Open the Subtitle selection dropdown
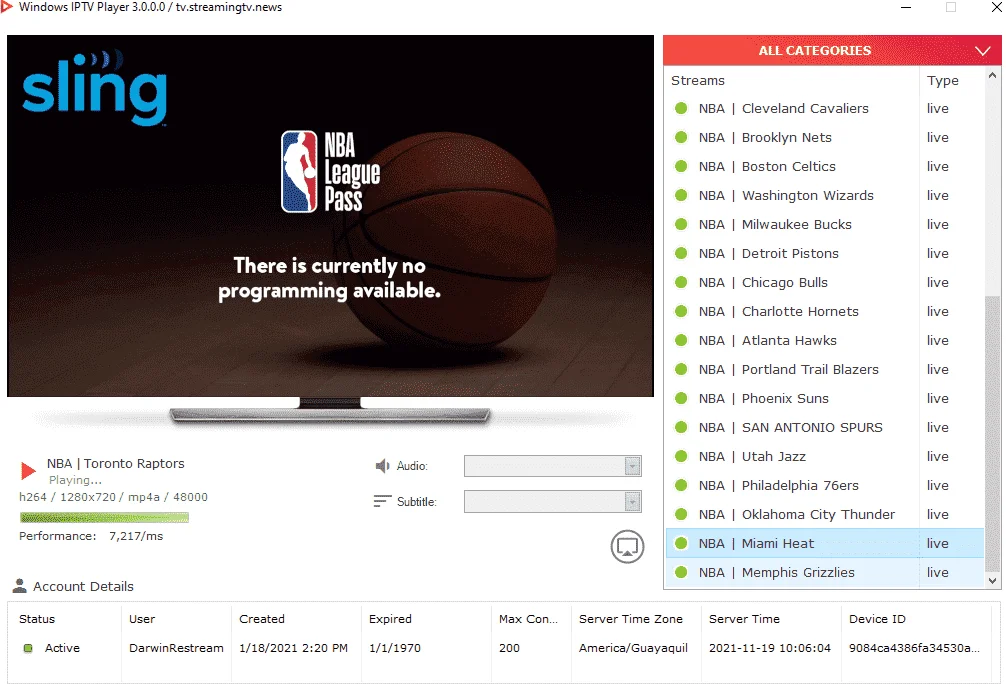The width and height of the screenshot is (1006, 691). (x=552, y=502)
